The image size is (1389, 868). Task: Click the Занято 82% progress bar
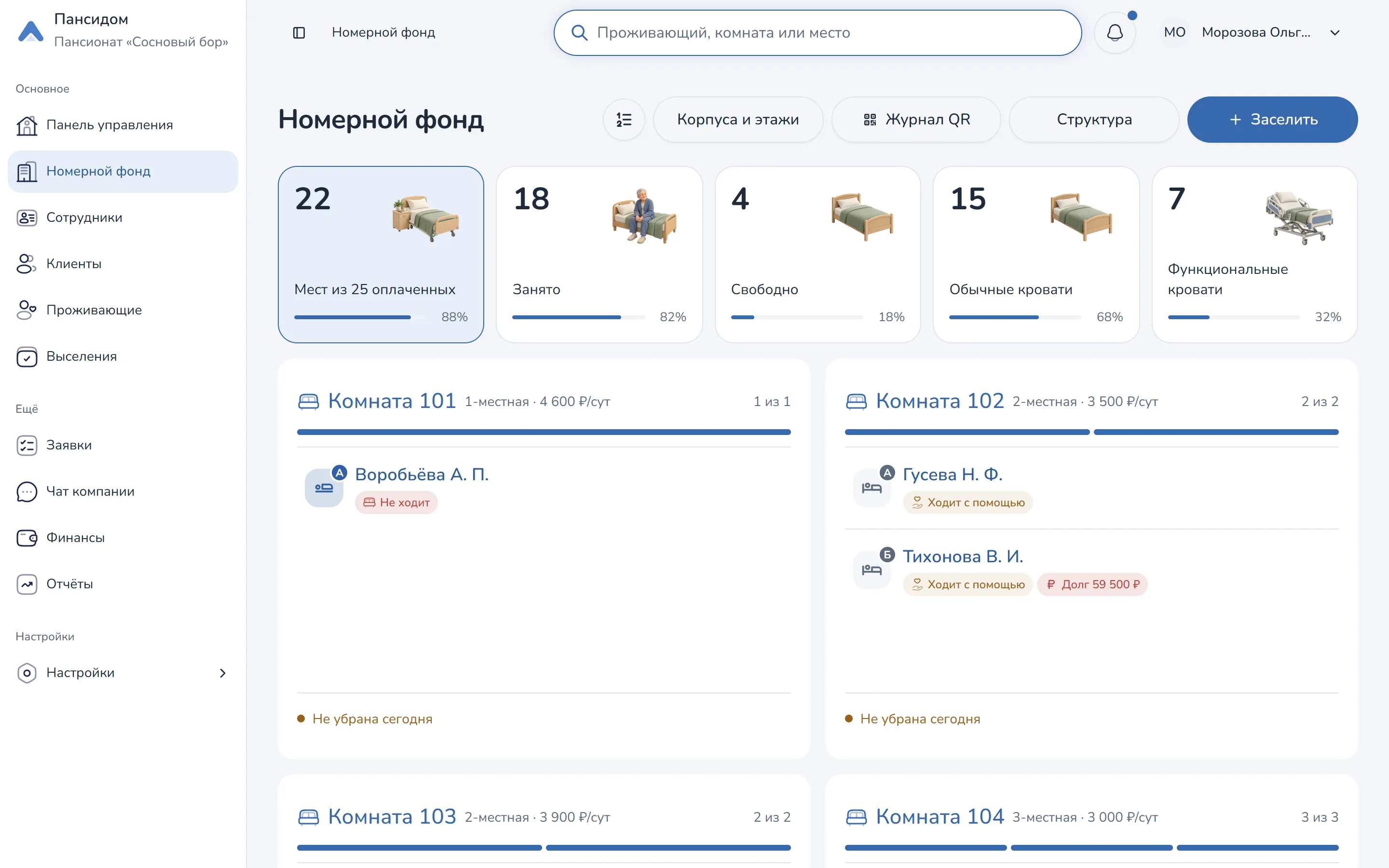click(579, 317)
